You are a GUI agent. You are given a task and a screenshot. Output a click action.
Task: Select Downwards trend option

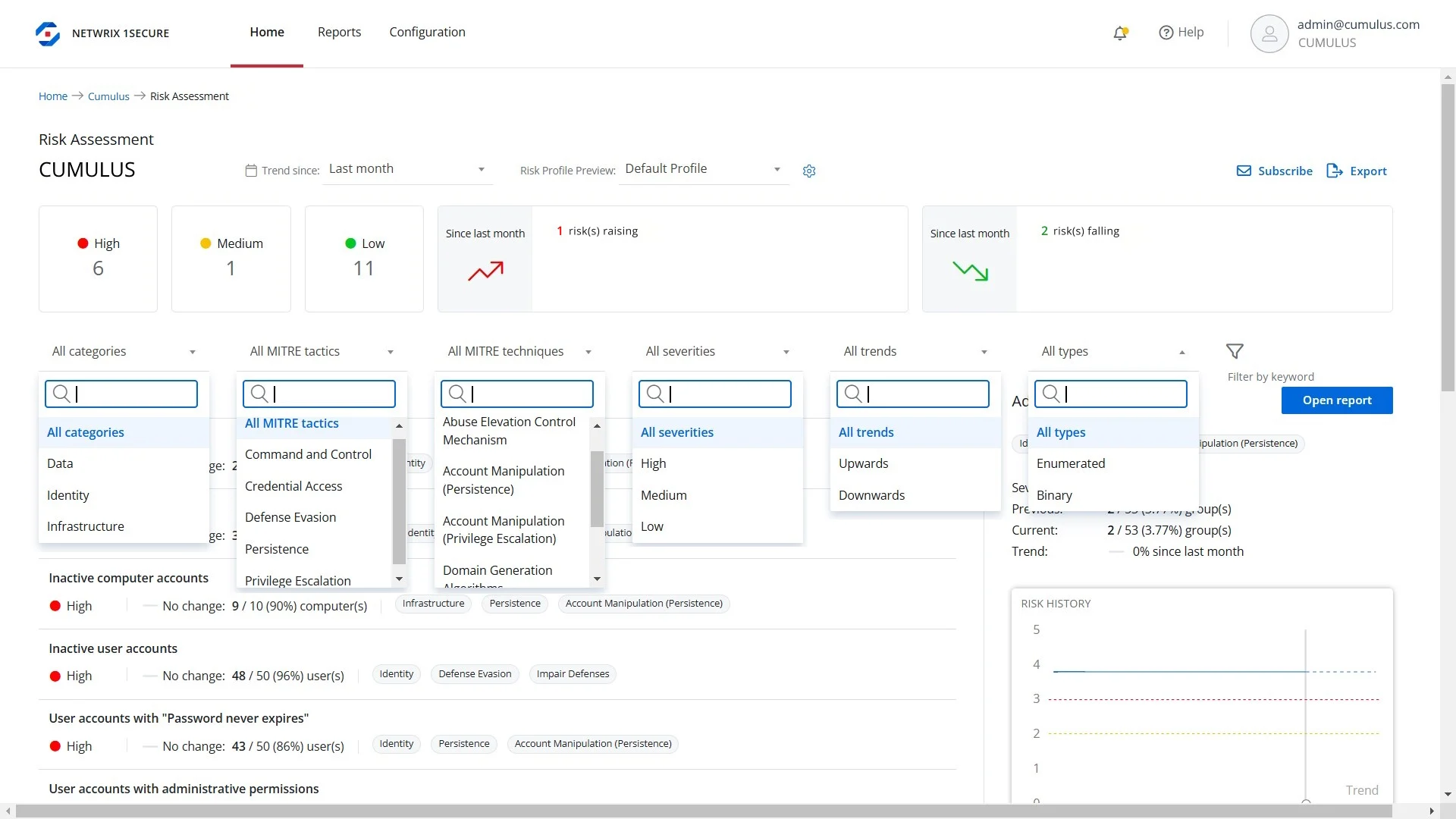(915, 495)
